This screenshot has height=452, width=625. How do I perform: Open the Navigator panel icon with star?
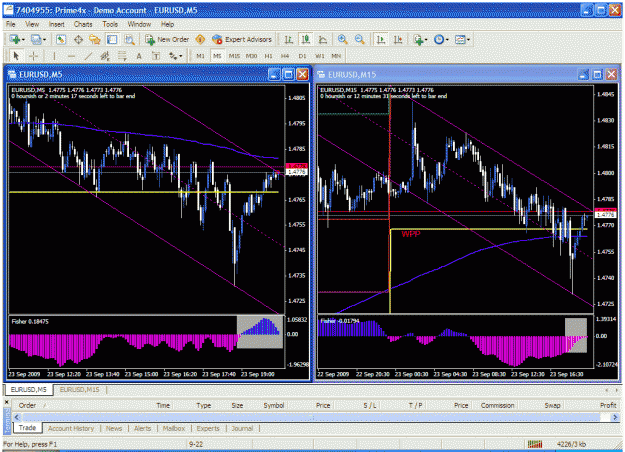[95, 39]
